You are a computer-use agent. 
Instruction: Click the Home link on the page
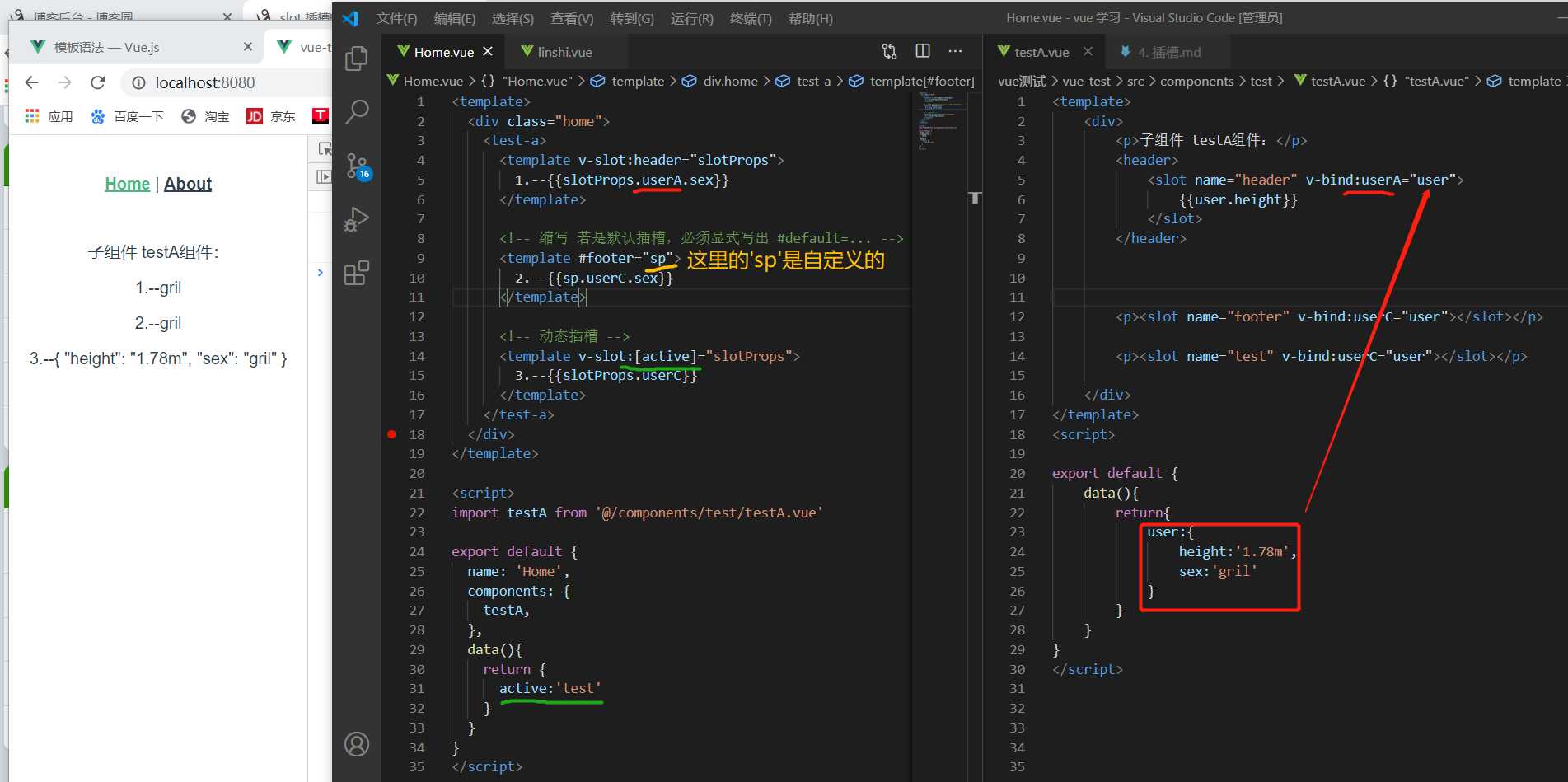point(128,184)
